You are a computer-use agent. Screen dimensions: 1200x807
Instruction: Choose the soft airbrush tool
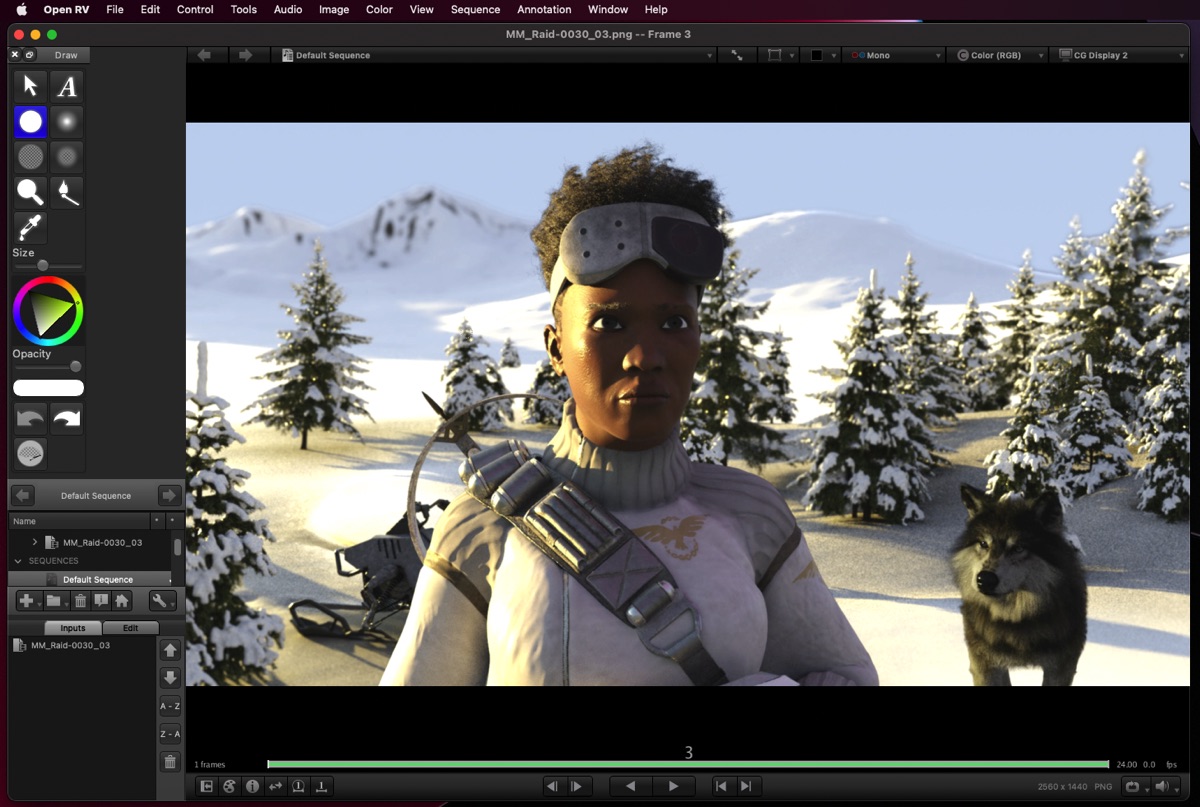[67, 122]
